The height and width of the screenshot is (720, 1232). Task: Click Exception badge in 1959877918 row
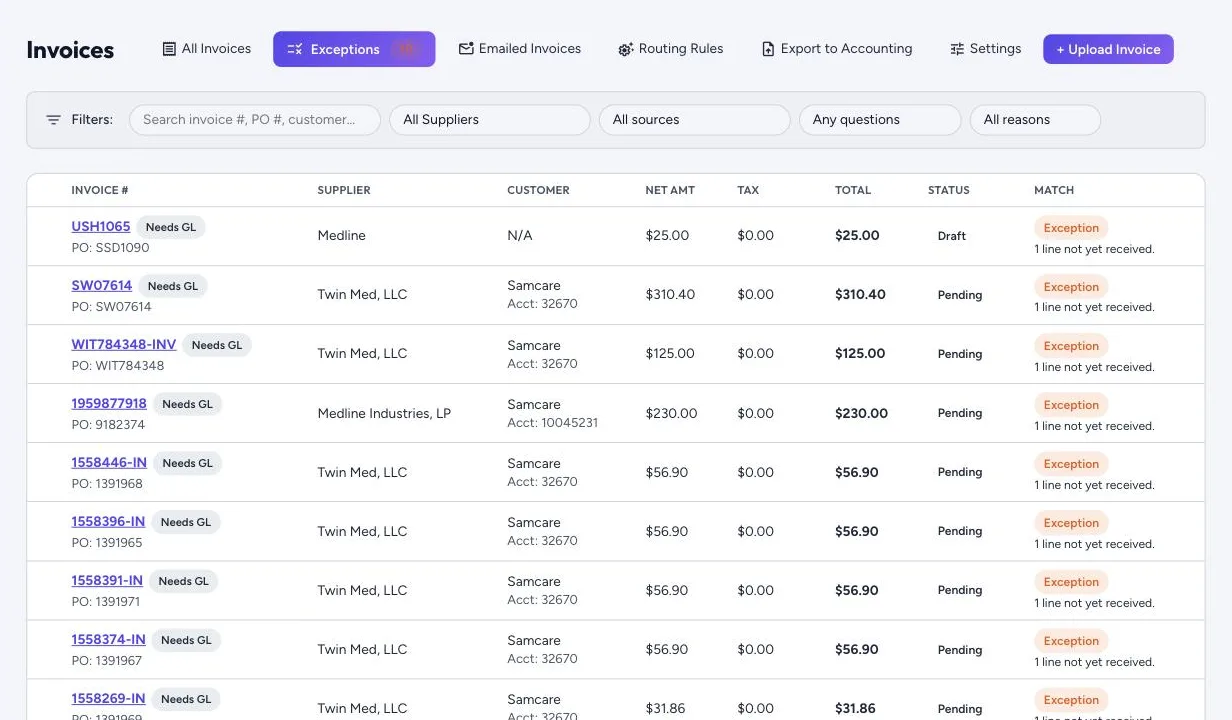click(1071, 405)
